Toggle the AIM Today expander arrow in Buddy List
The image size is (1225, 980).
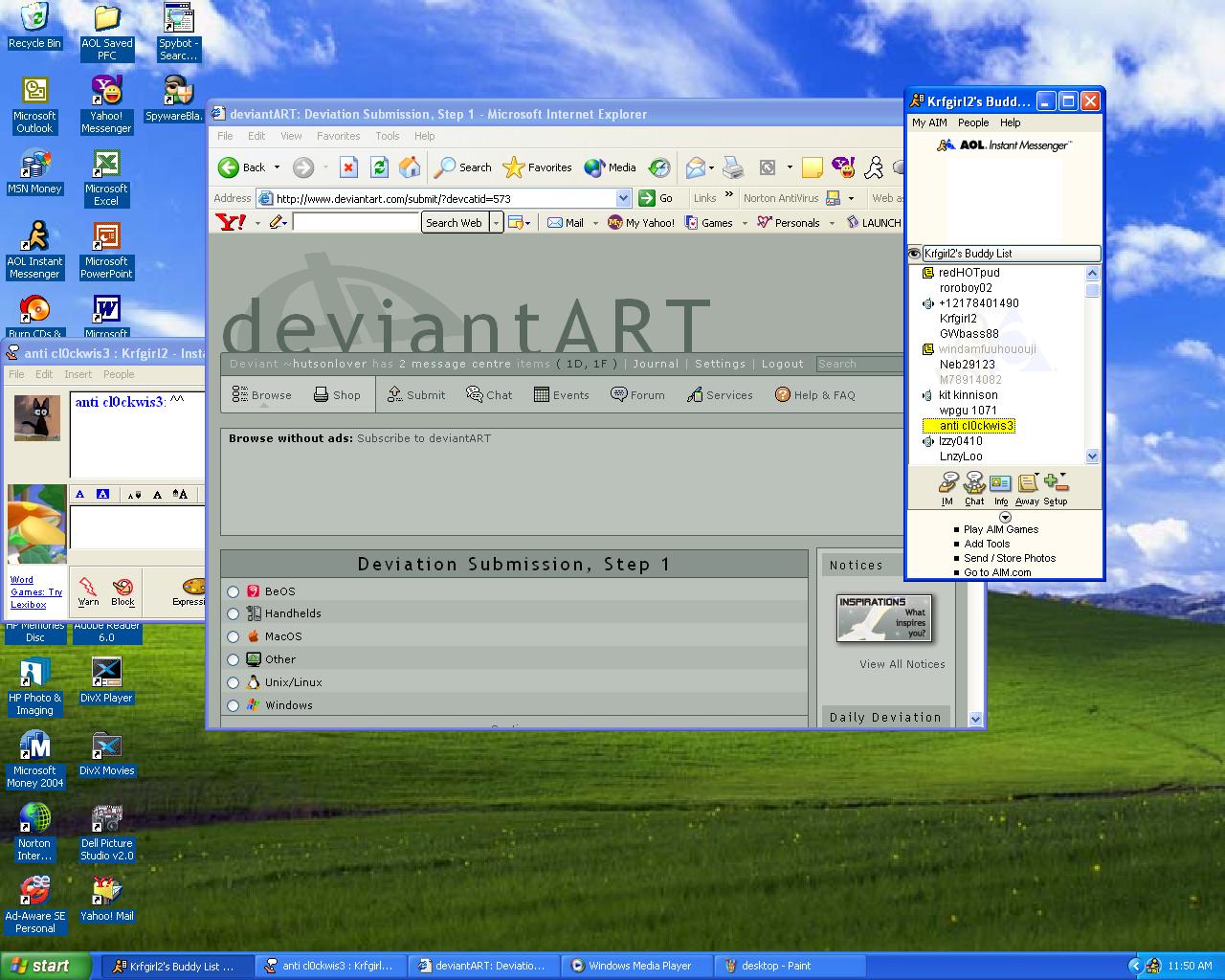point(1005,517)
